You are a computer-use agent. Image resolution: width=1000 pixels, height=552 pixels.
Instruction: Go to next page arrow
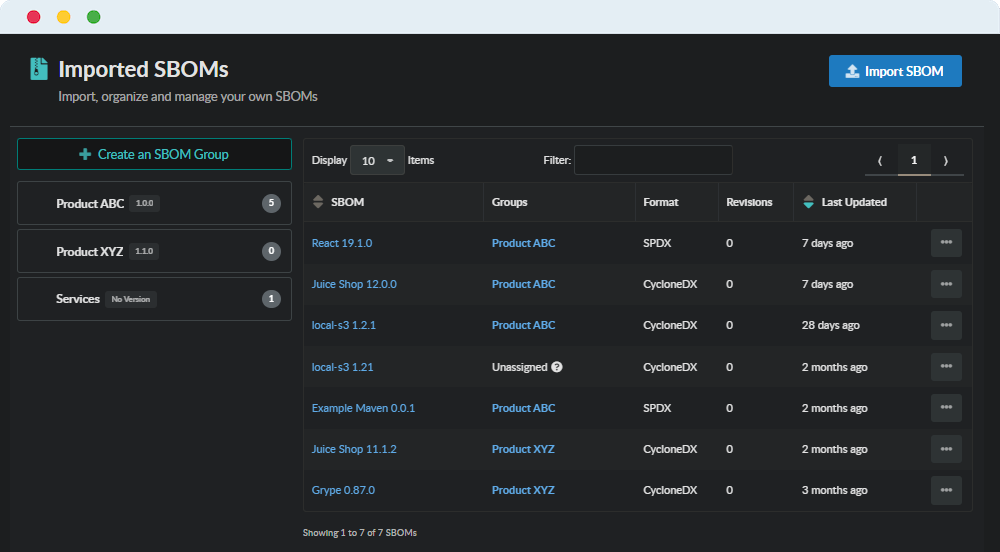point(946,161)
